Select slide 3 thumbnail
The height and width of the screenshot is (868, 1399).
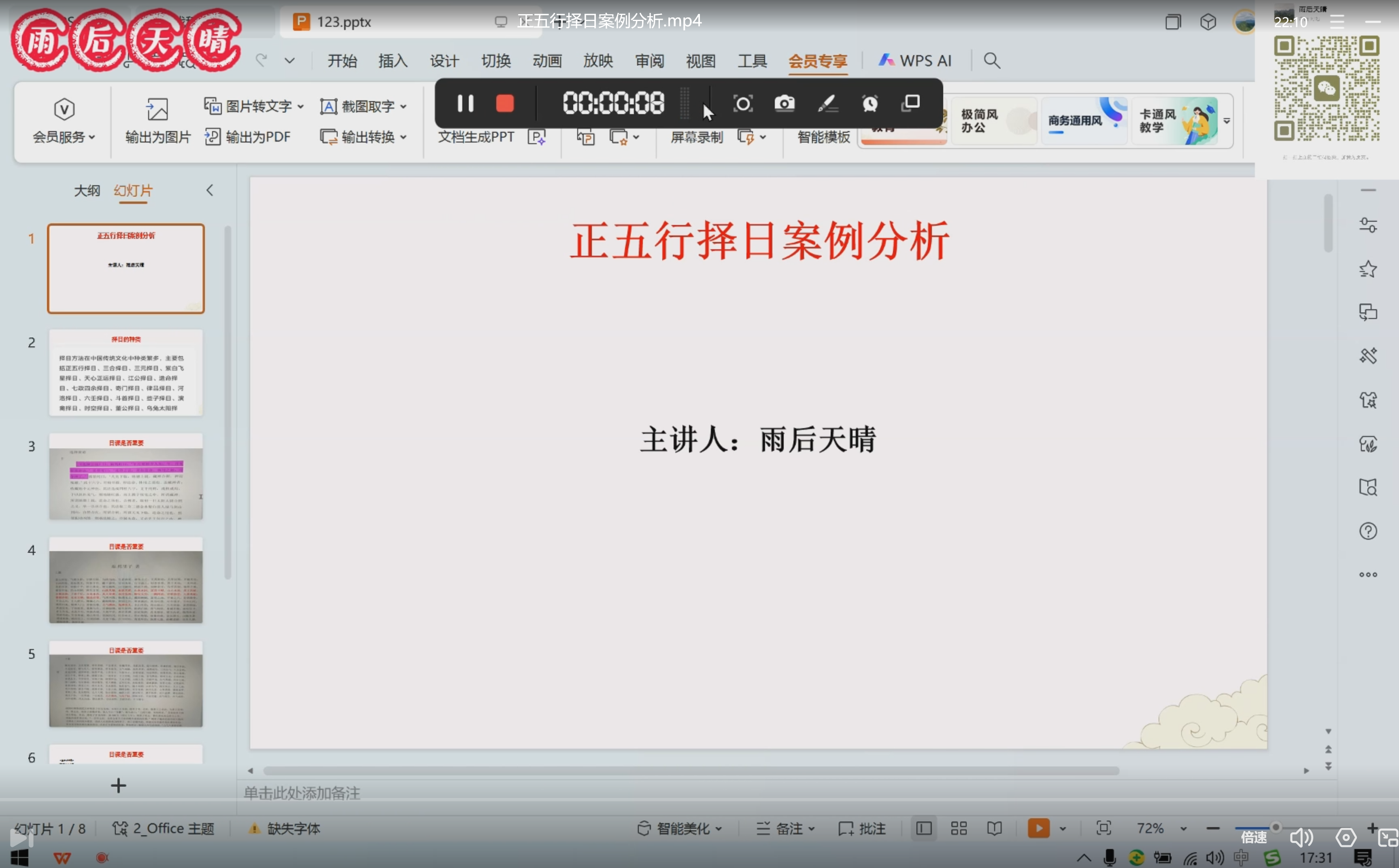coord(126,476)
